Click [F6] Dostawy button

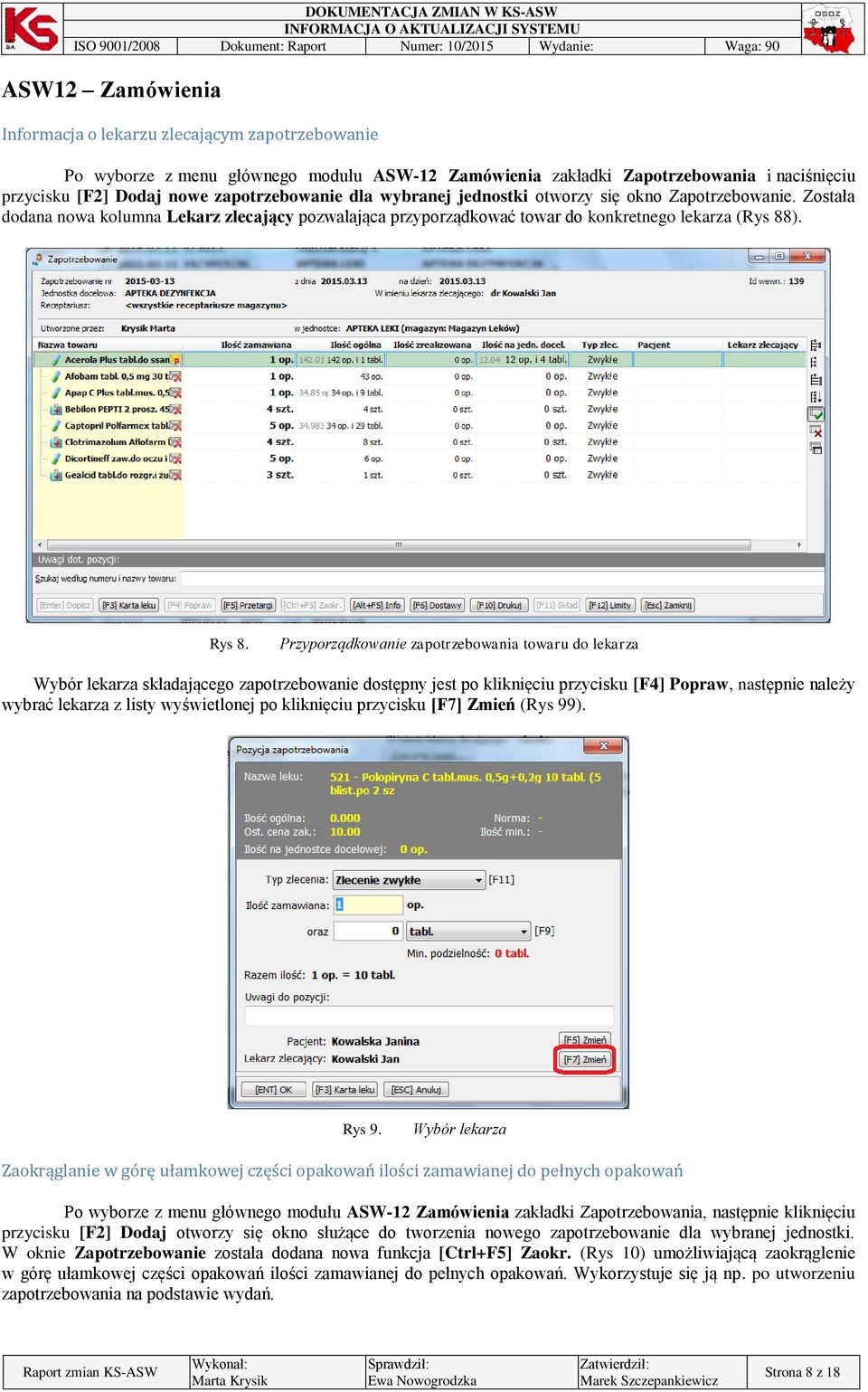(x=438, y=605)
